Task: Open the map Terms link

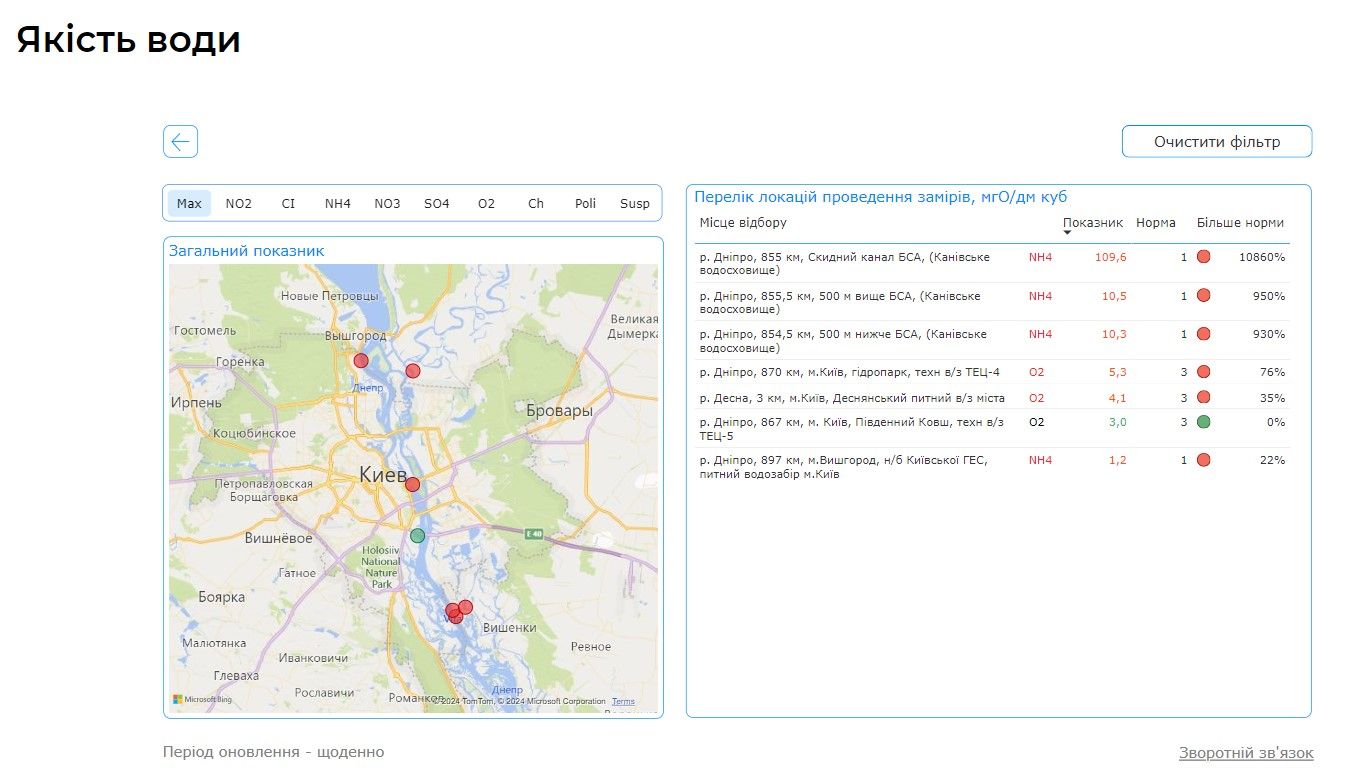Action: [623, 701]
